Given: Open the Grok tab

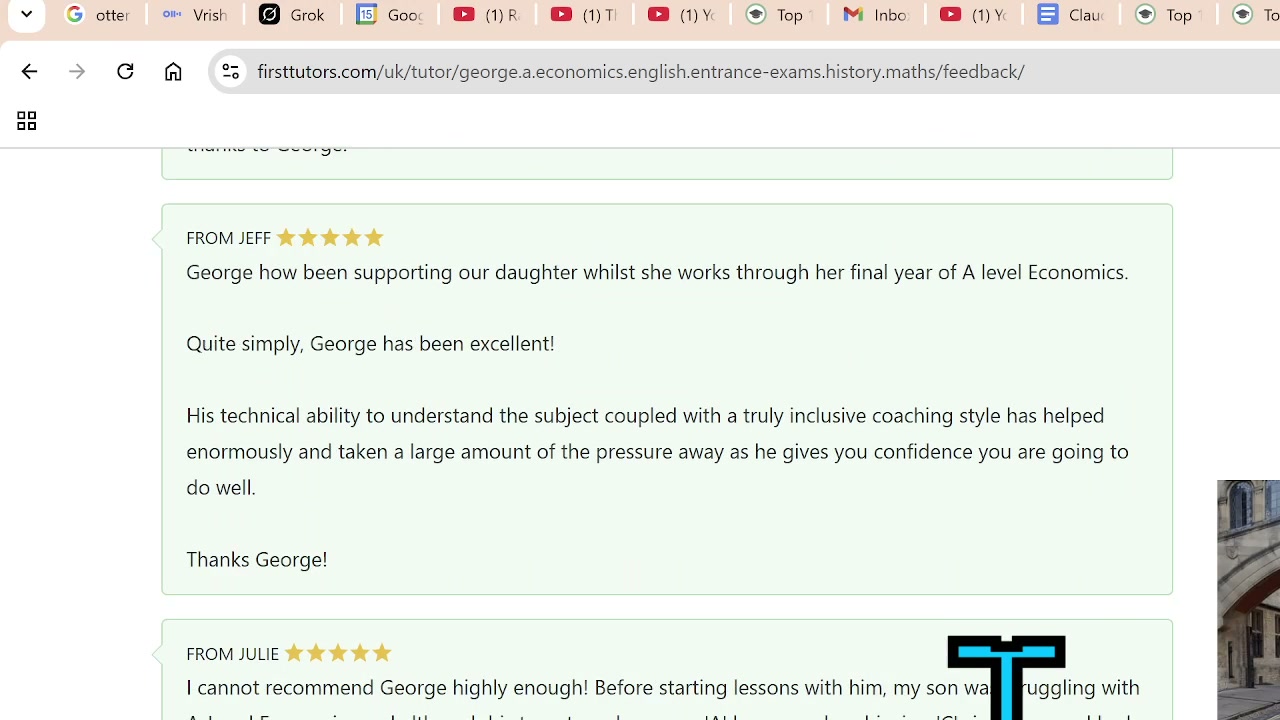Looking at the screenshot, I should pos(292,15).
